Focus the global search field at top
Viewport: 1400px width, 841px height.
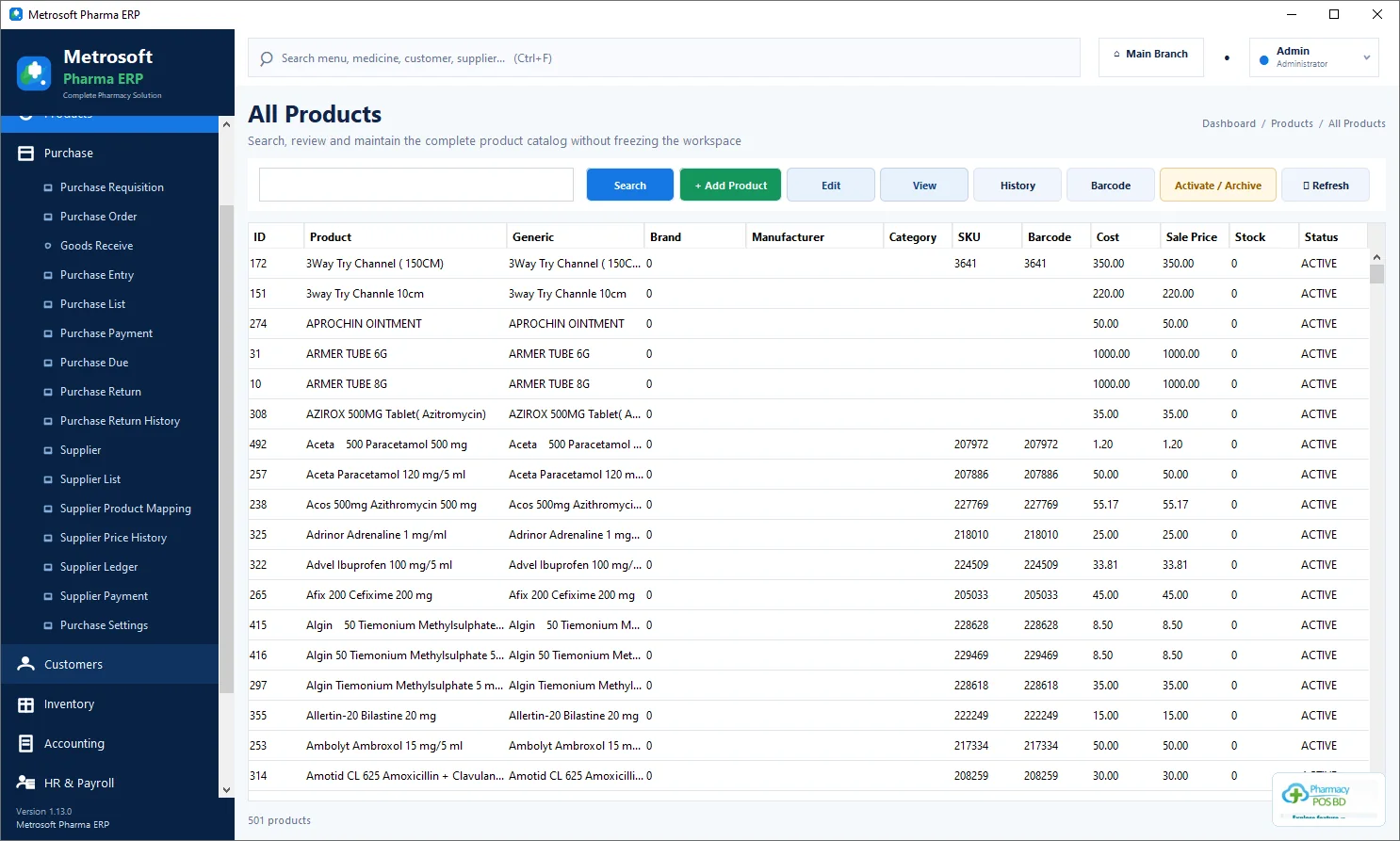click(664, 58)
